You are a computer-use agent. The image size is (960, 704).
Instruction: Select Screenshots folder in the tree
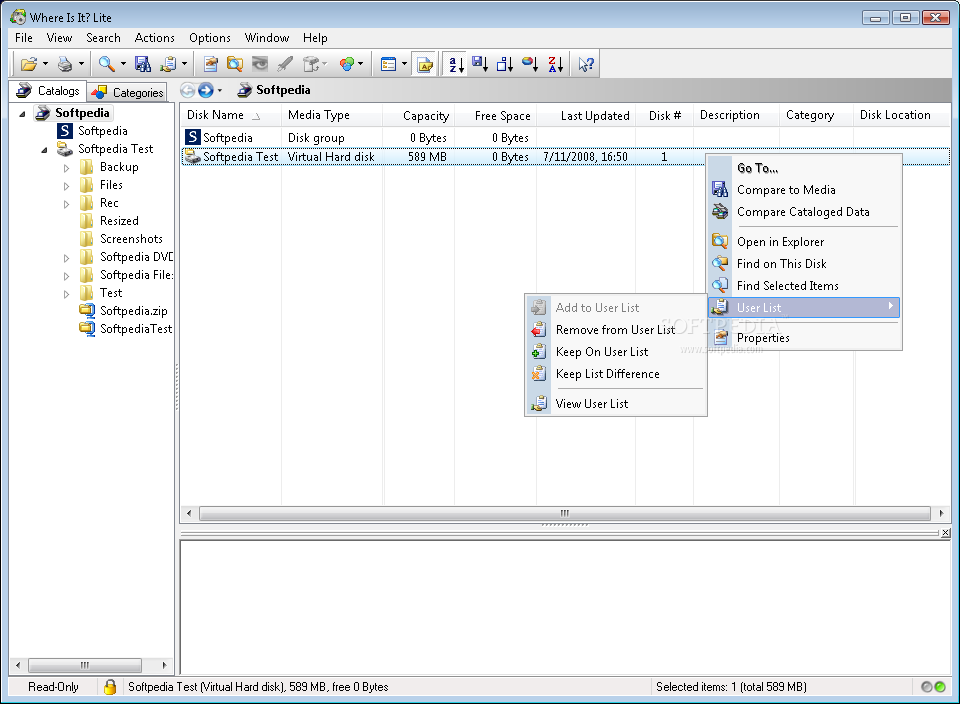[131, 239]
